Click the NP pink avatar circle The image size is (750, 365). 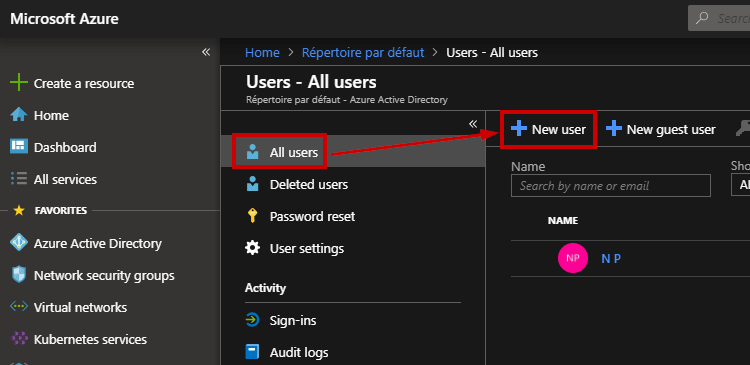point(573,258)
